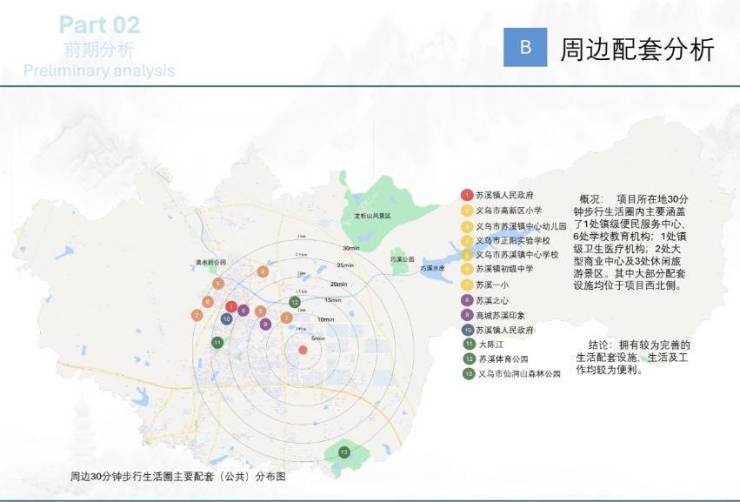Click the legend text 义乌市高新区小学
740x502 pixels.
click(509, 210)
